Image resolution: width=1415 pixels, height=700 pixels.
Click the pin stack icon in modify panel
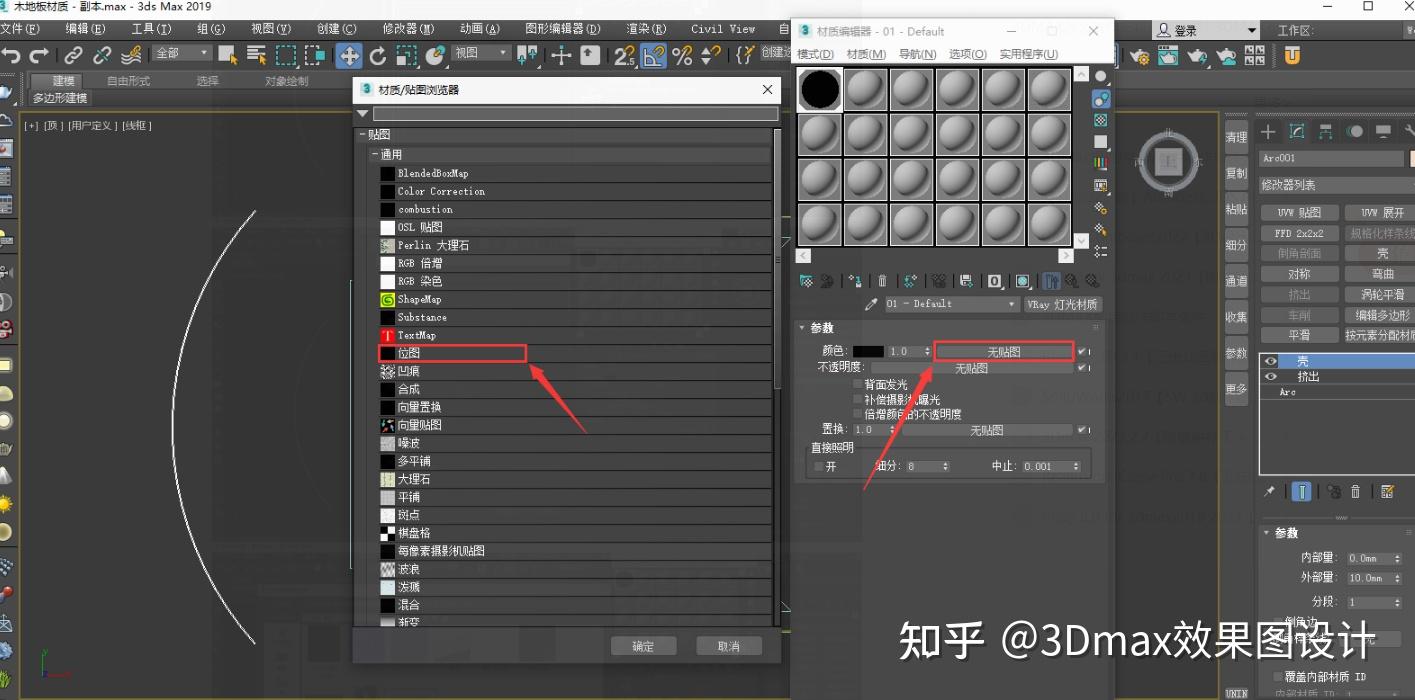(1269, 491)
